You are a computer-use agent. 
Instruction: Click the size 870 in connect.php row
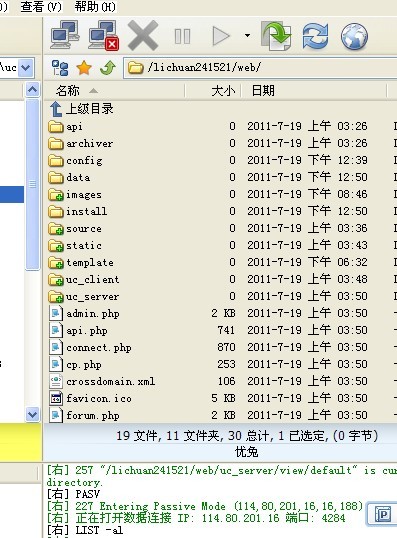pos(226,348)
